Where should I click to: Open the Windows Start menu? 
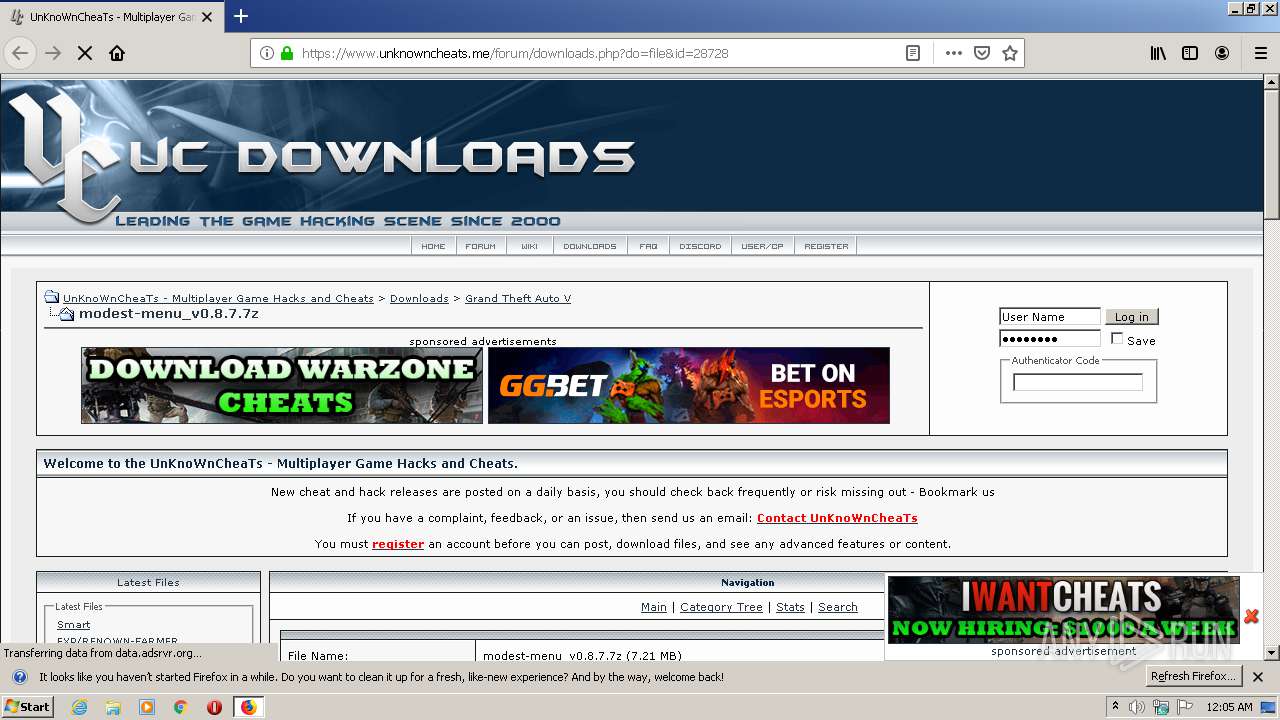click(27, 707)
